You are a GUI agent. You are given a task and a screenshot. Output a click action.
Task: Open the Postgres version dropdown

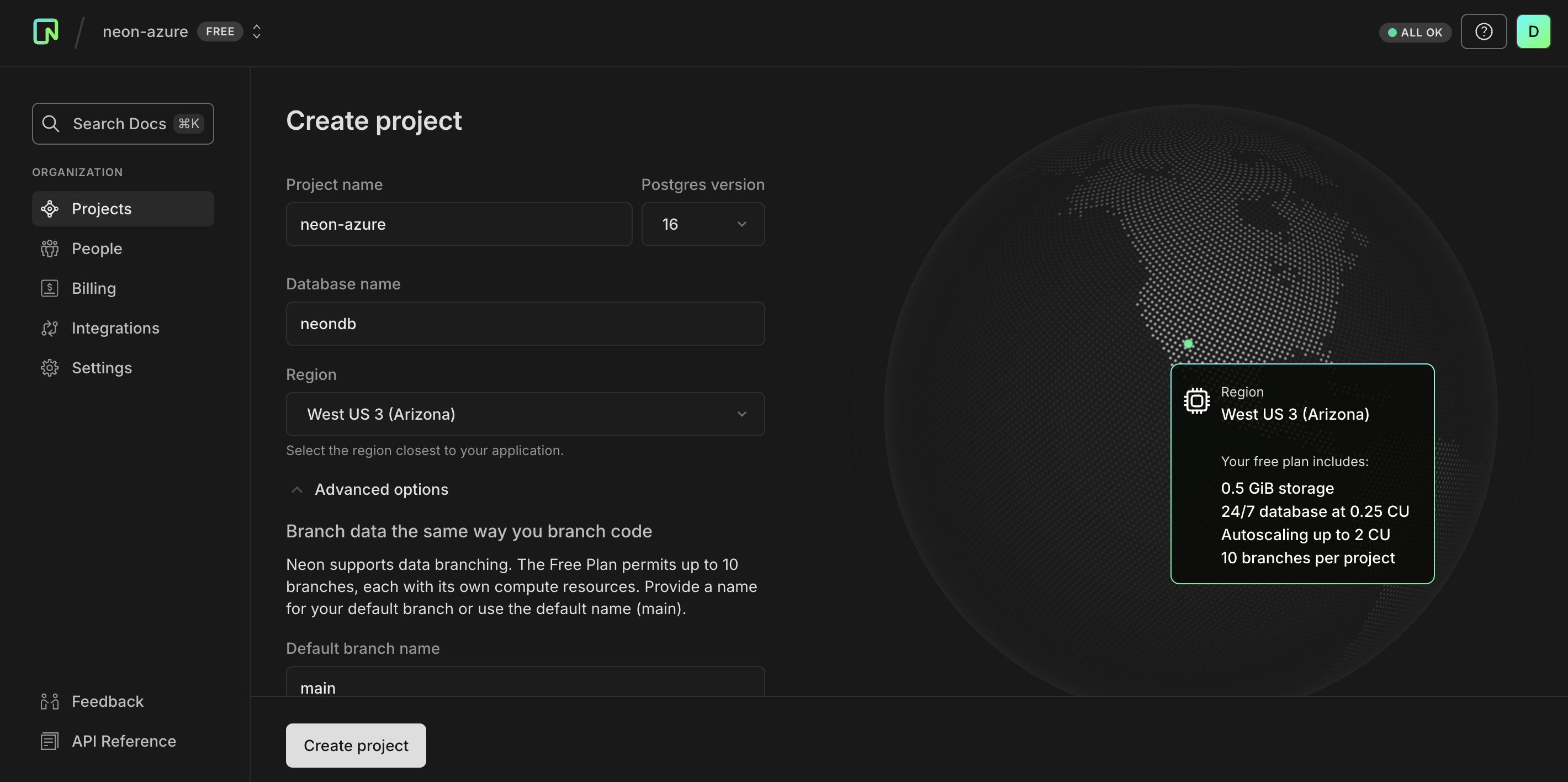pyautogui.click(x=702, y=224)
